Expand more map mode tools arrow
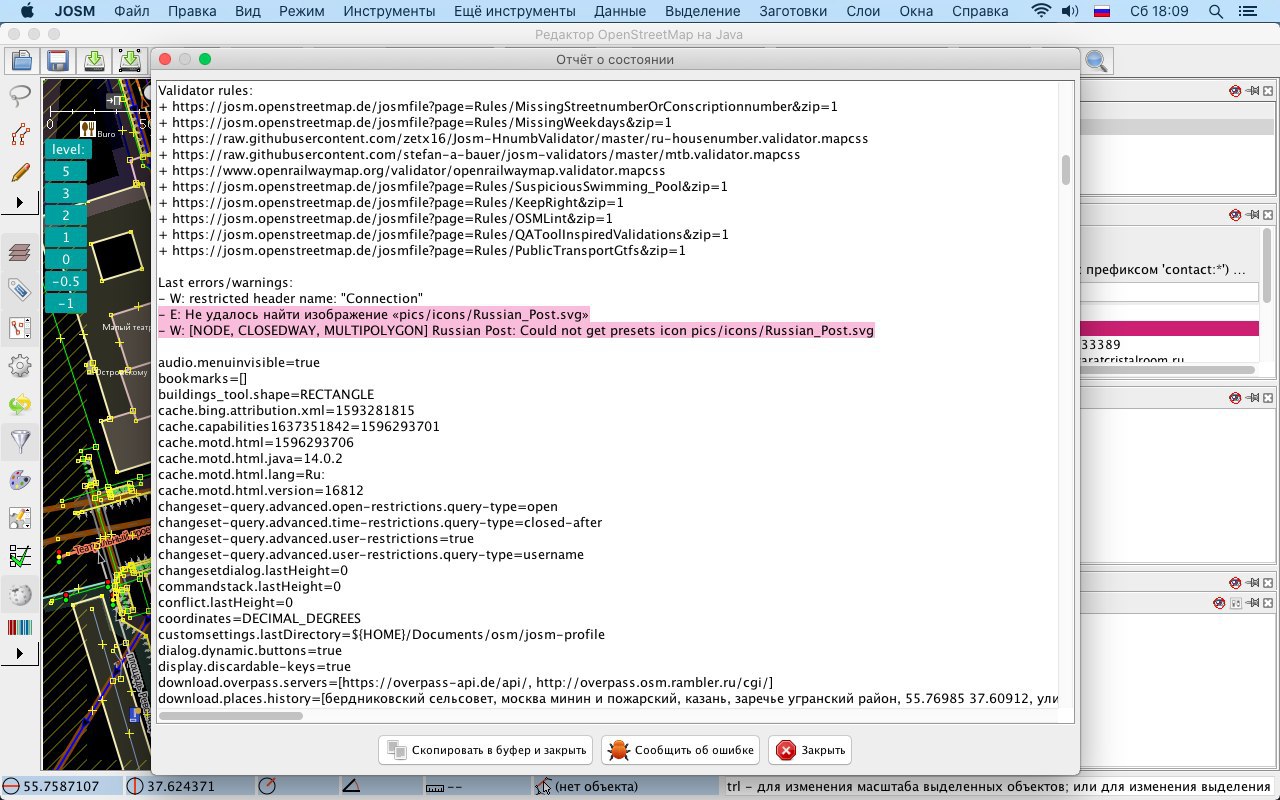Viewport: 1280px width, 800px height. [x=20, y=203]
